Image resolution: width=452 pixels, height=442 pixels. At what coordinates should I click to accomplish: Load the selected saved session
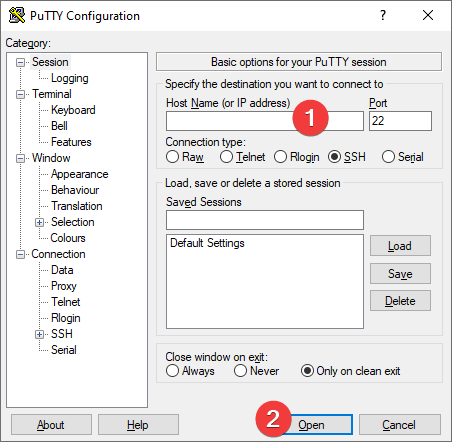coord(400,246)
